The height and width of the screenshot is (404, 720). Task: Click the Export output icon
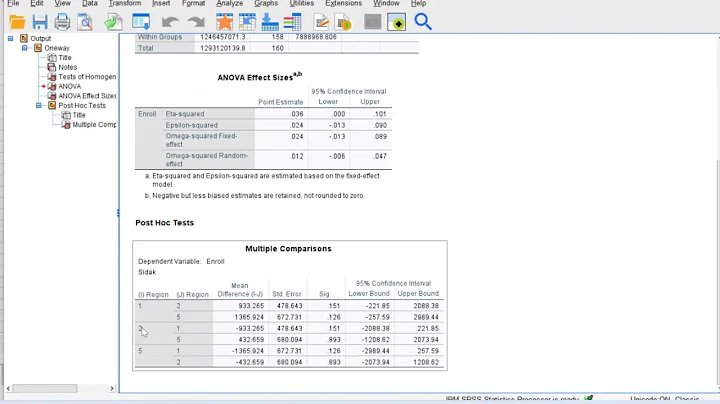tap(113, 22)
